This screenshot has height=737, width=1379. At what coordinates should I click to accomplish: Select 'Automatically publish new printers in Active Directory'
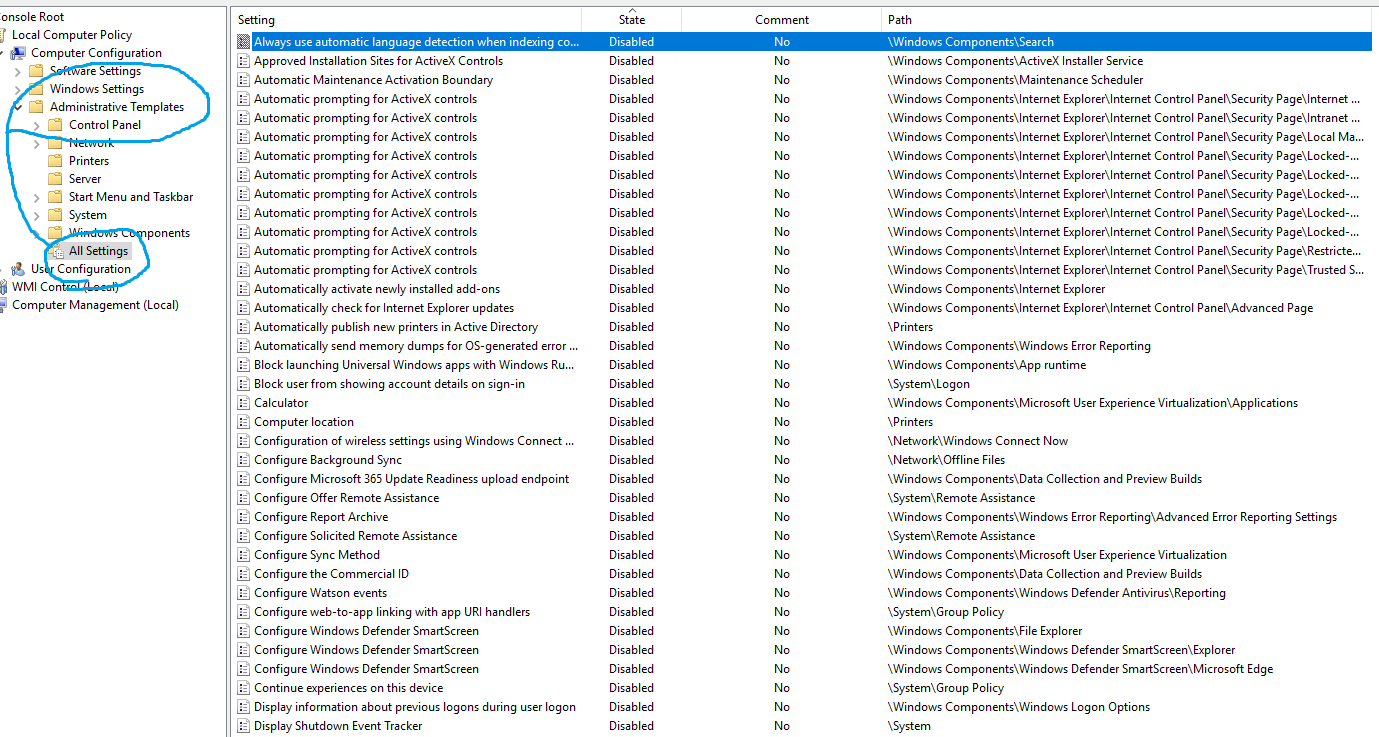(396, 327)
